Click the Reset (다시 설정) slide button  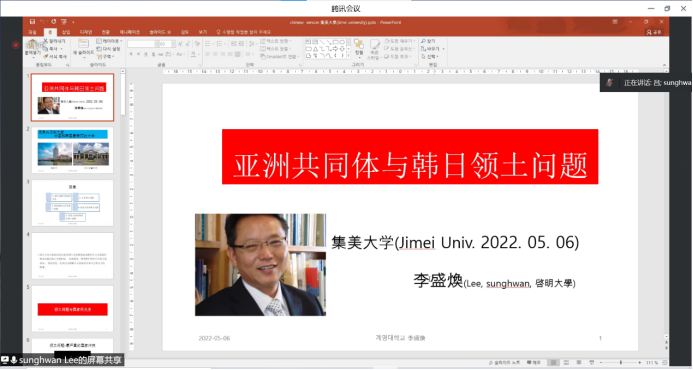(x=108, y=49)
